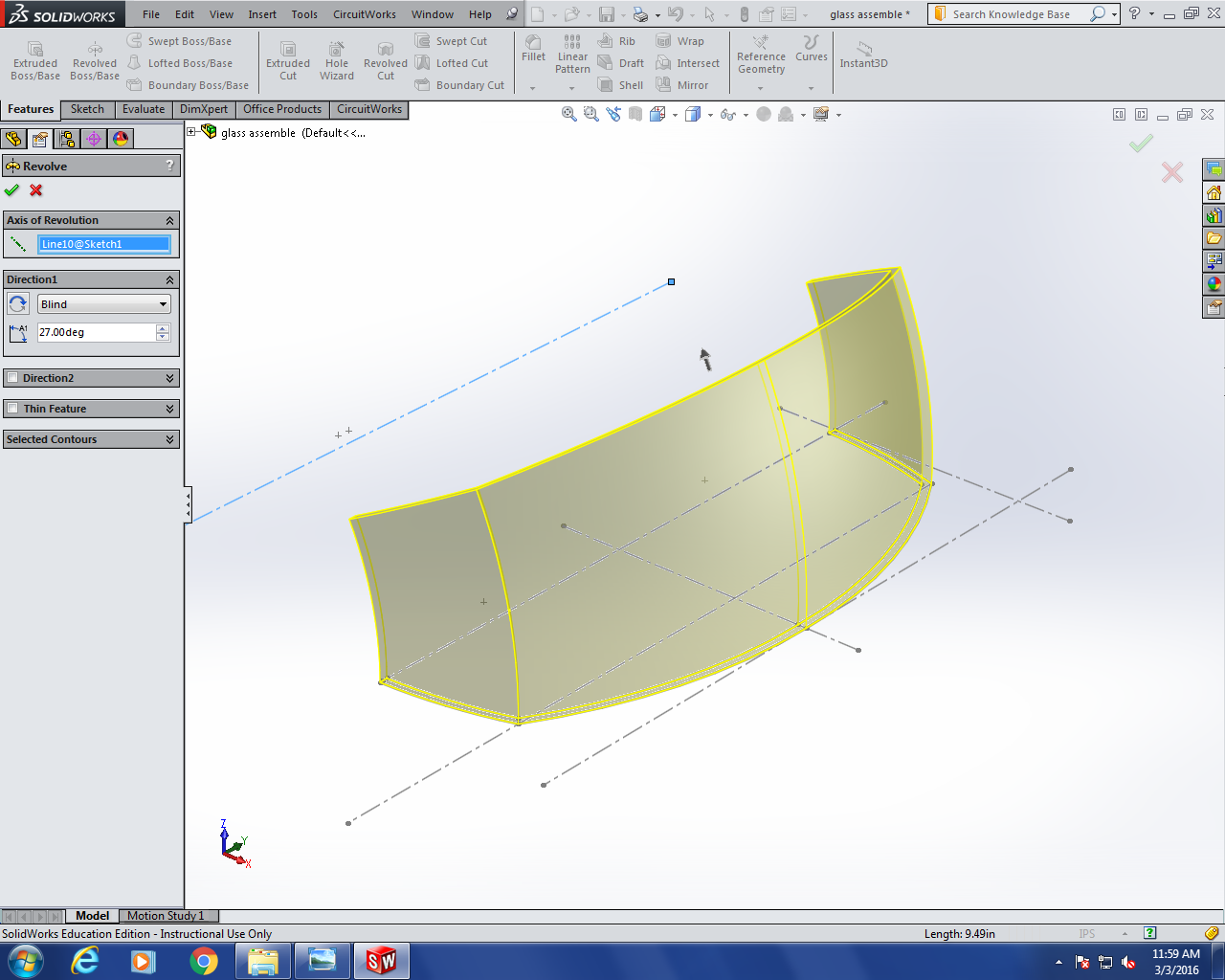This screenshot has height=980, width=1225.
Task: Collapse the Axis of Revolution section
Action: [x=169, y=220]
